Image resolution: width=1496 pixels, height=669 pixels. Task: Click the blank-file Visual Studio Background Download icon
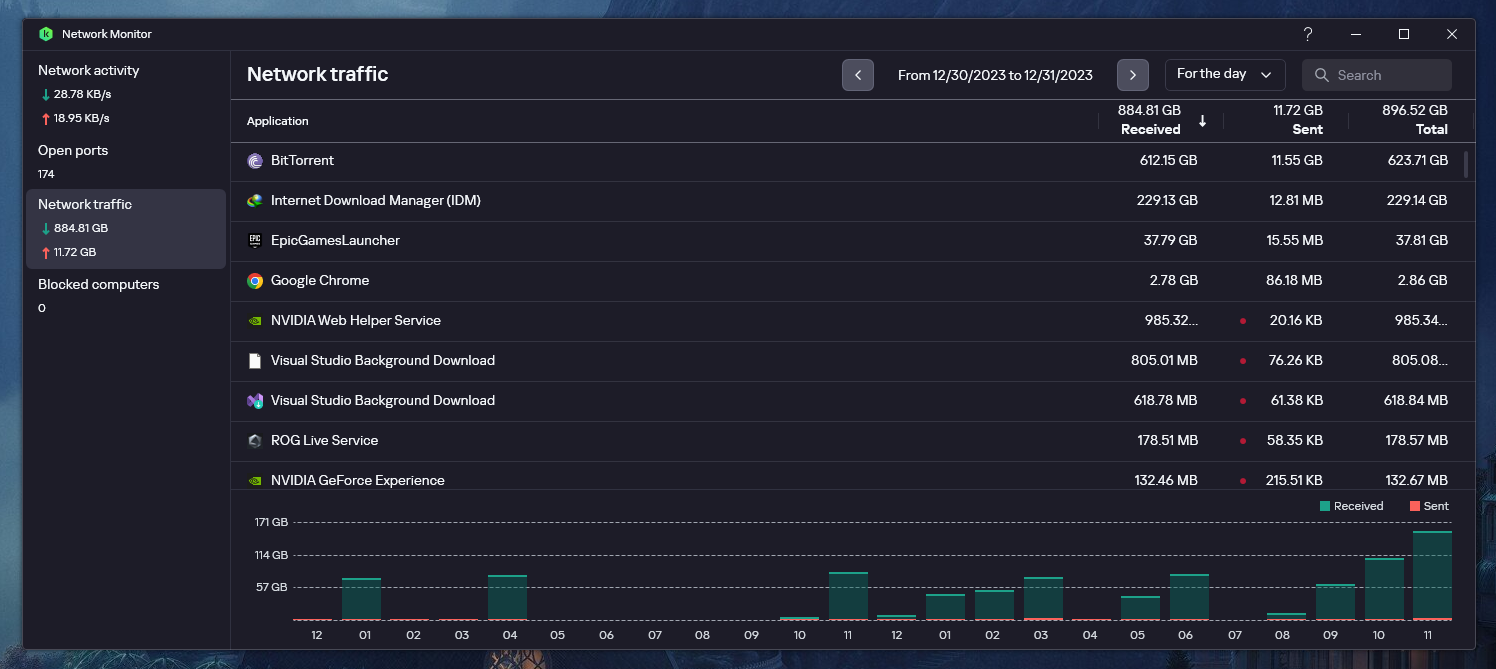[x=255, y=361]
